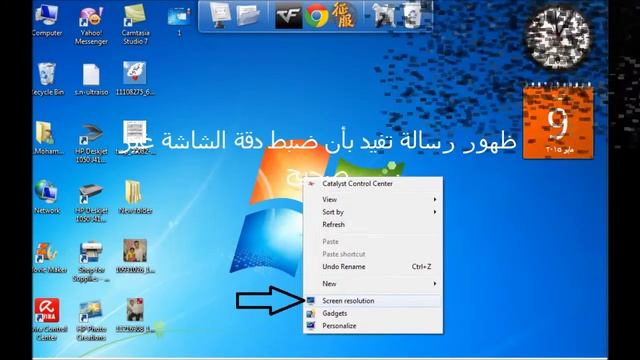Screen dimensions: 640x360
Task: Open Catalyst Control Center from context menu
Action: (373, 184)
